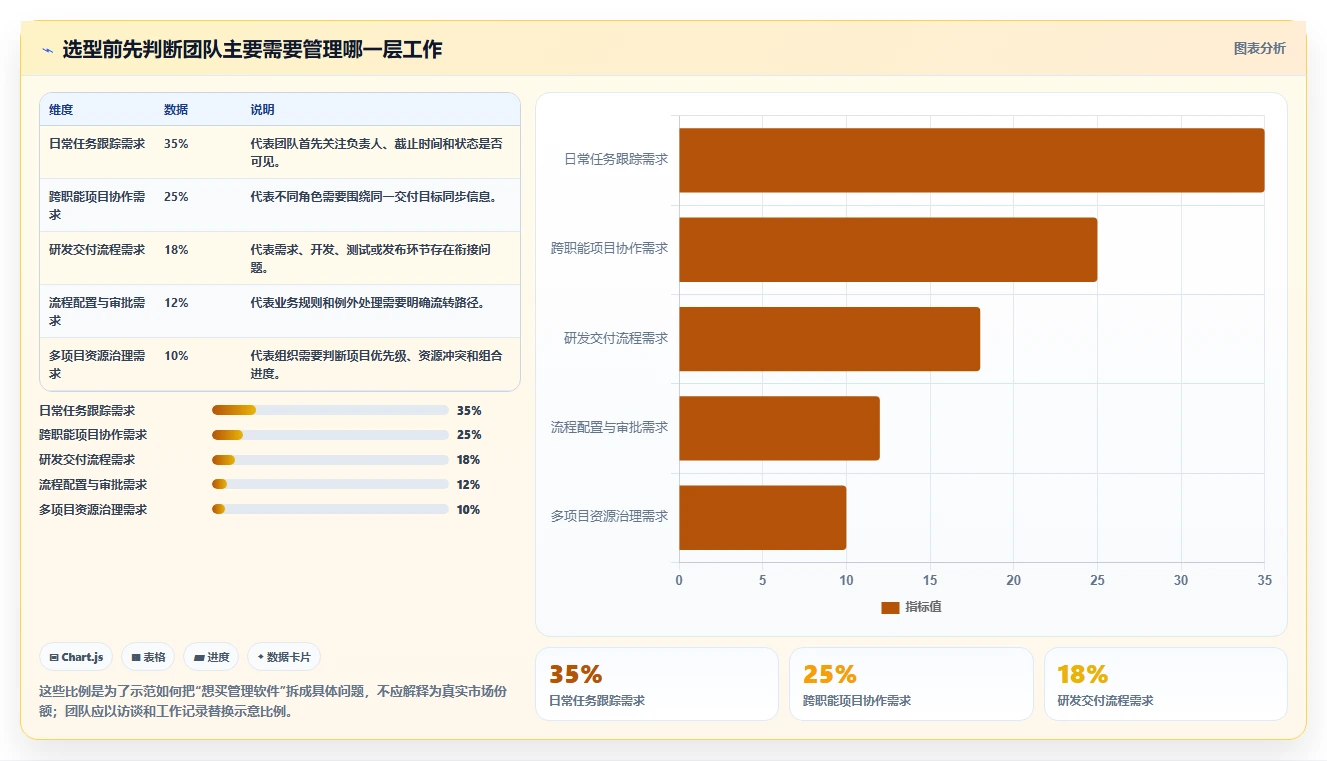The image size is (1327, 761).
Task: Select the 数据卡片 tag chip
Action: (x=284, y=657)
